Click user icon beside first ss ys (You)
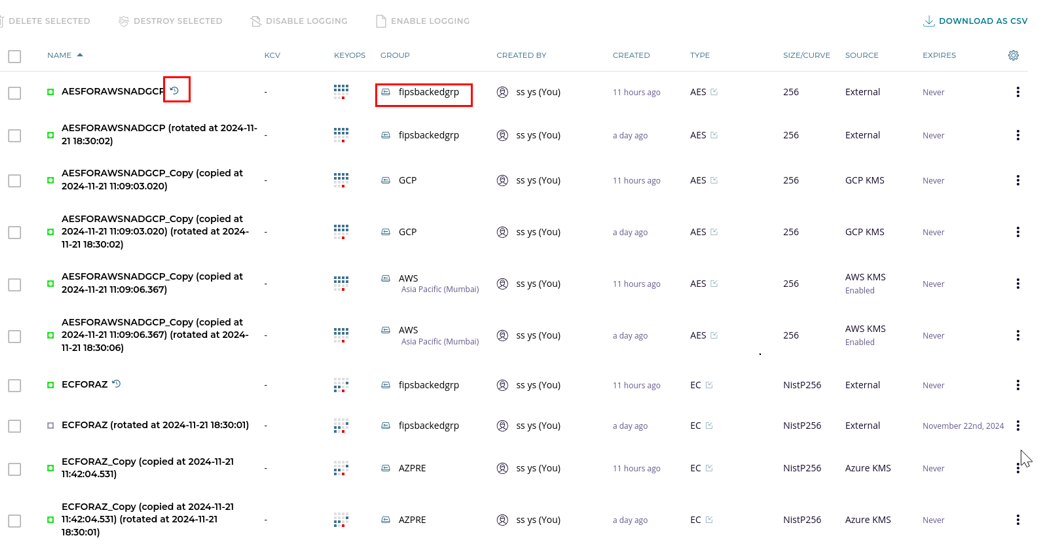This screenshot has height=553, width=1039. pos(503,92)
